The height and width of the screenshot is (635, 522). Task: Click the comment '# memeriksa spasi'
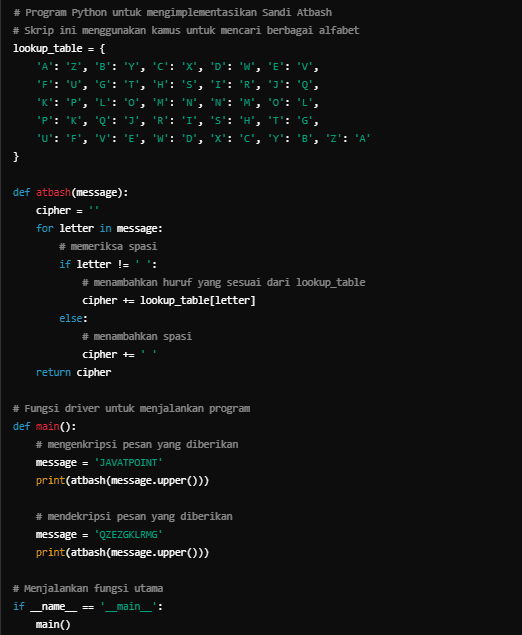(x=108, y=246)
